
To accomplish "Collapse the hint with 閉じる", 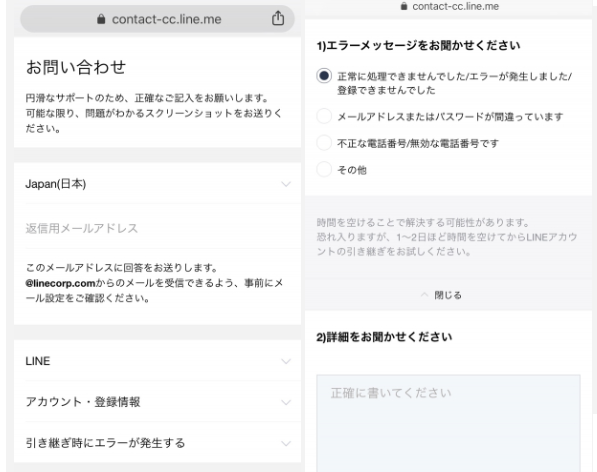I will 448,295.
